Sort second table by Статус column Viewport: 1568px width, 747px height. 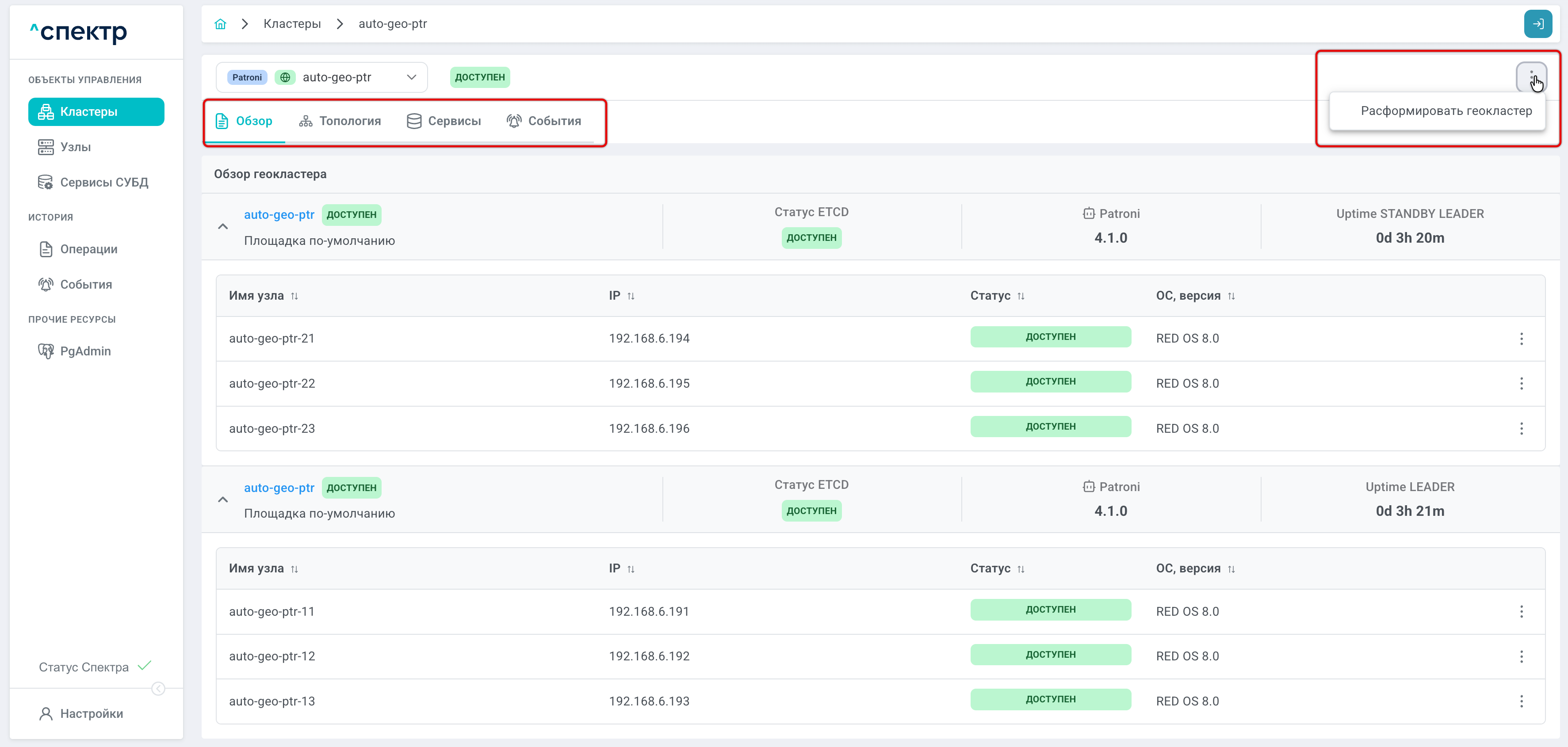point(1021,569)
